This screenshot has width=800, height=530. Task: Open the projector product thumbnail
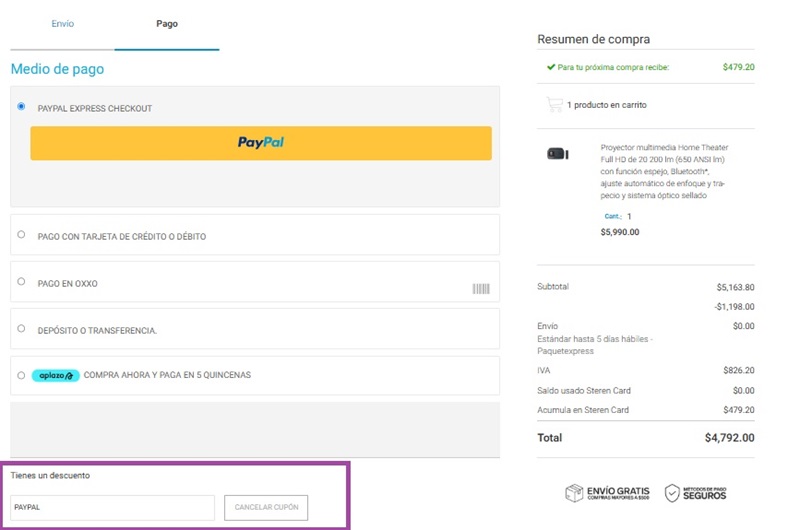tap(558, 154)
